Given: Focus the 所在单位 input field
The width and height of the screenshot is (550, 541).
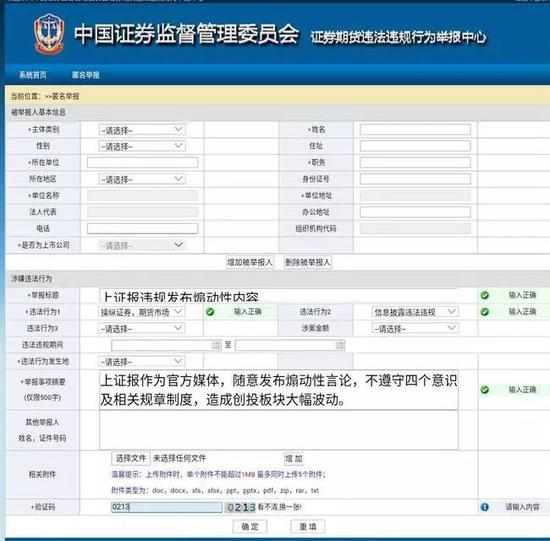Looking at the screenshot, I should pyautogui.click(x=142, y=162).
